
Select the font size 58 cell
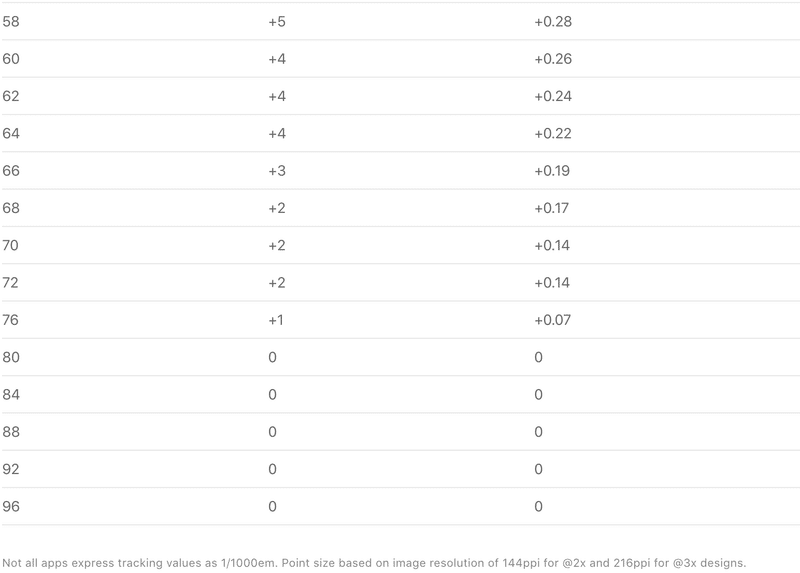click(x=11, y=21)
